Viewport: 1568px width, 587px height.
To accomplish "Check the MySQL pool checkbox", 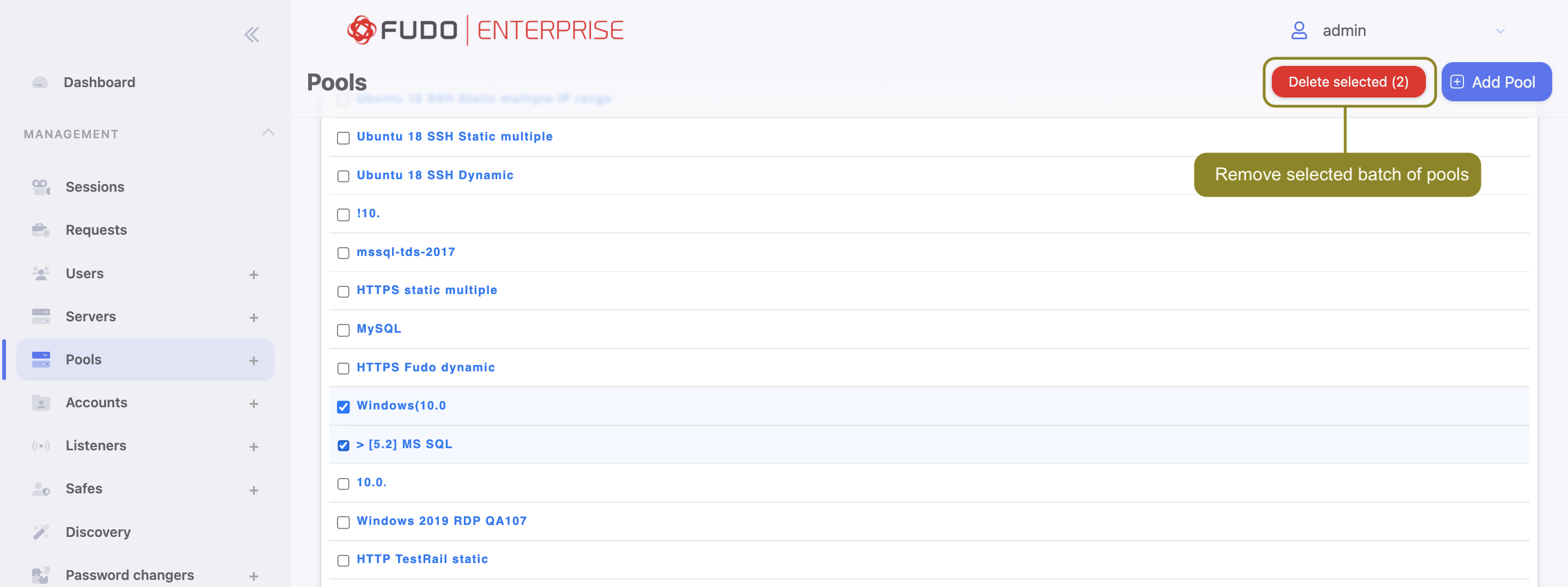I will click(x=344, y=330).
